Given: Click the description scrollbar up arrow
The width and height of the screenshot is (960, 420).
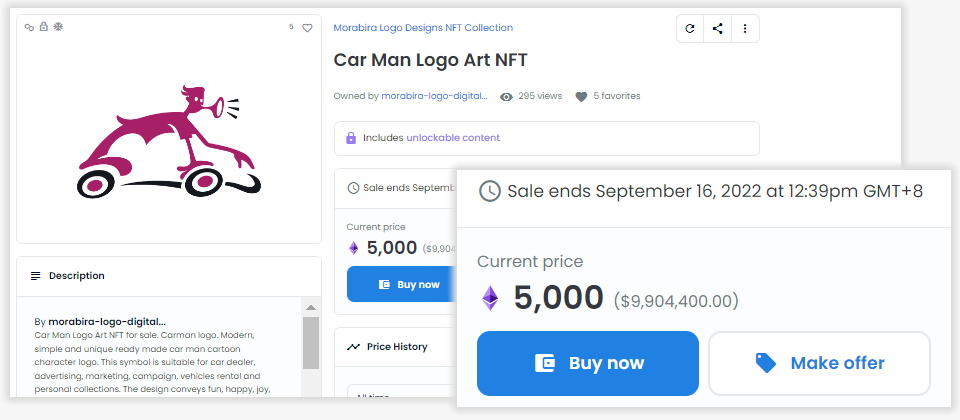Looking at the screenshot, I should click(310, 307).
